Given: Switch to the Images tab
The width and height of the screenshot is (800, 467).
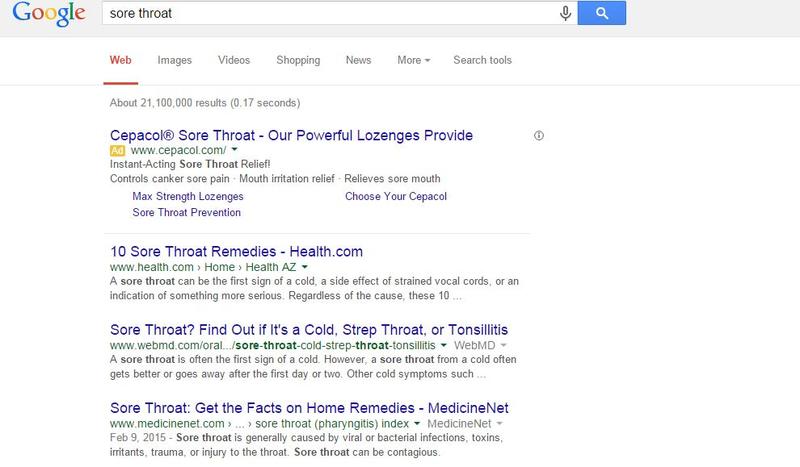Looking at the screenshot, I should (174, 60).
